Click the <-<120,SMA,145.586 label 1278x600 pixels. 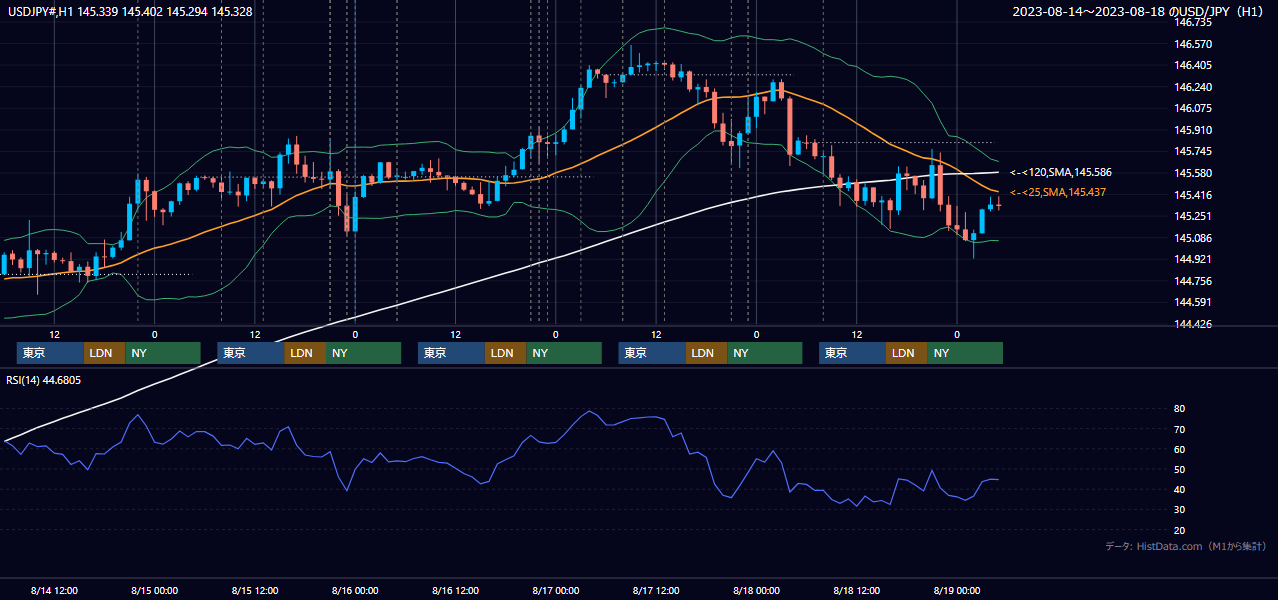tap(1061, 173)
